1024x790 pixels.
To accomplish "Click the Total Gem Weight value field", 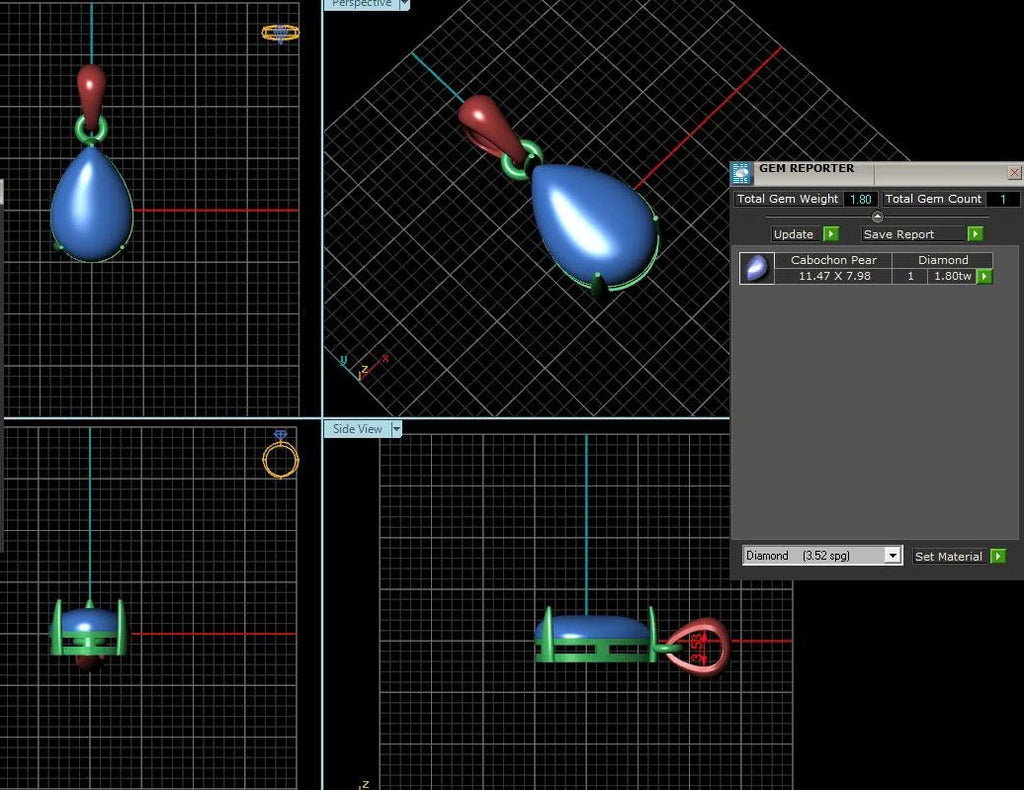I will click(860, 199).
